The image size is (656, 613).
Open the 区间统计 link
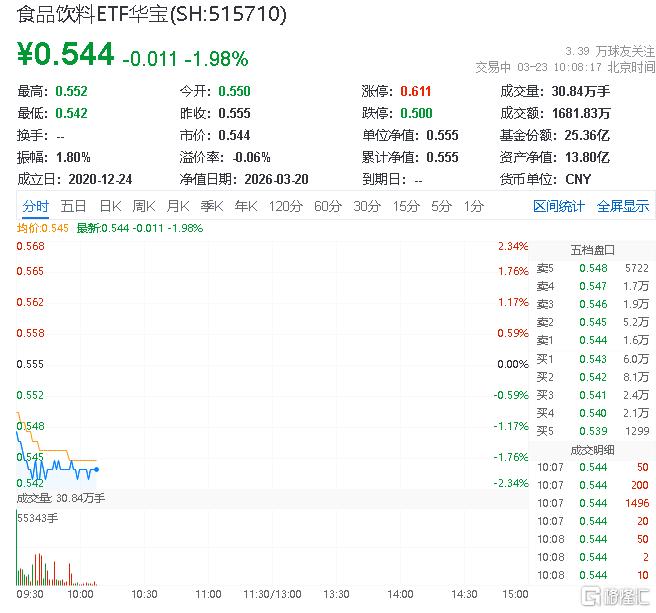pyautogui.click(x=559, y=206)
